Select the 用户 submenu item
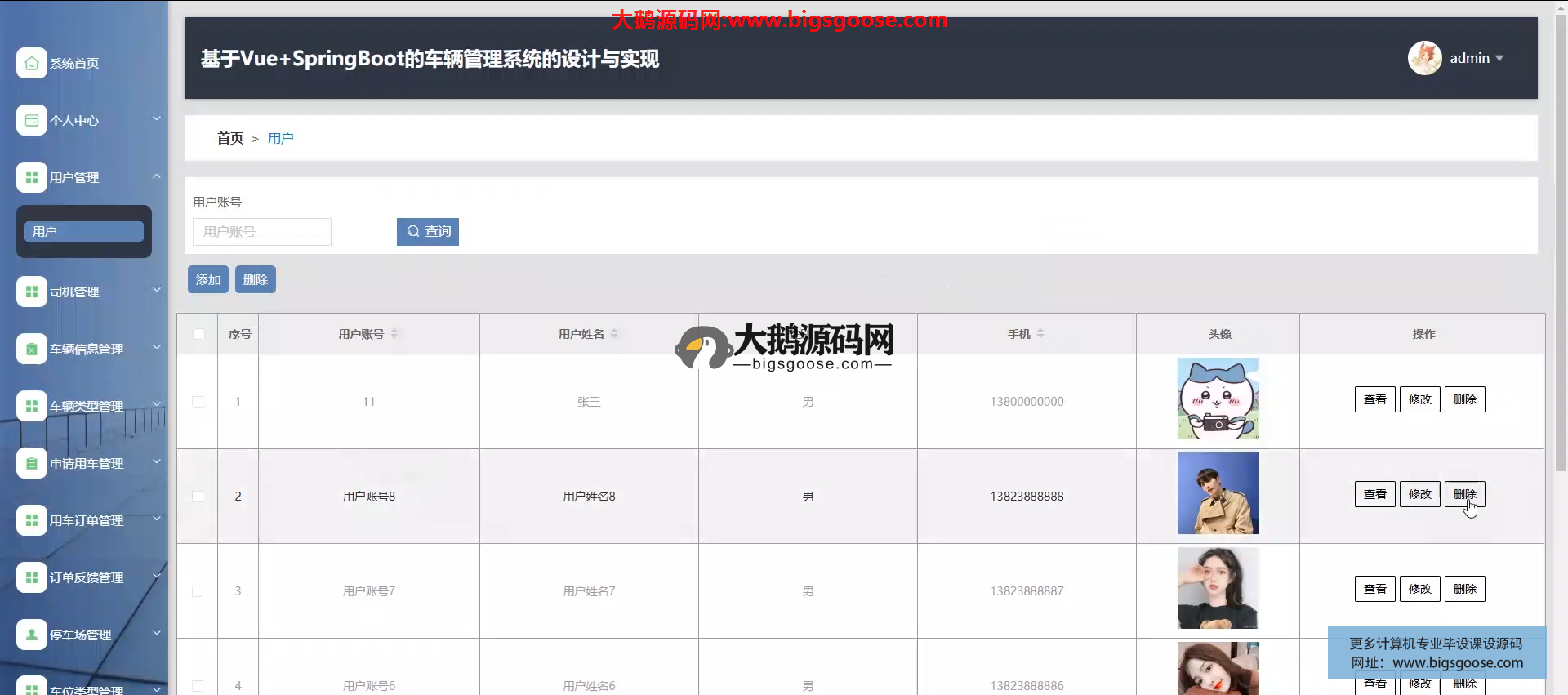 [x=84, y=232]
